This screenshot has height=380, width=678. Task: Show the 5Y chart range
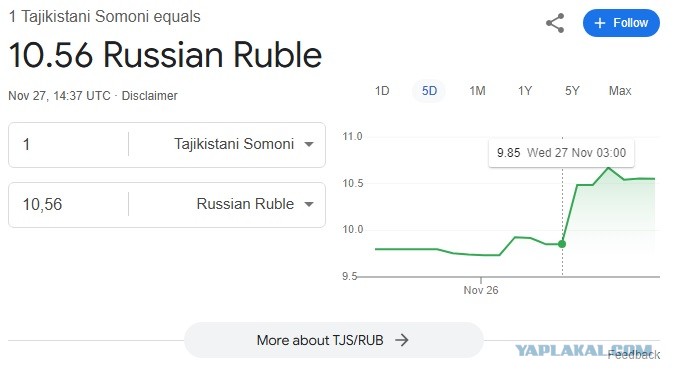[x=572, y=91]
